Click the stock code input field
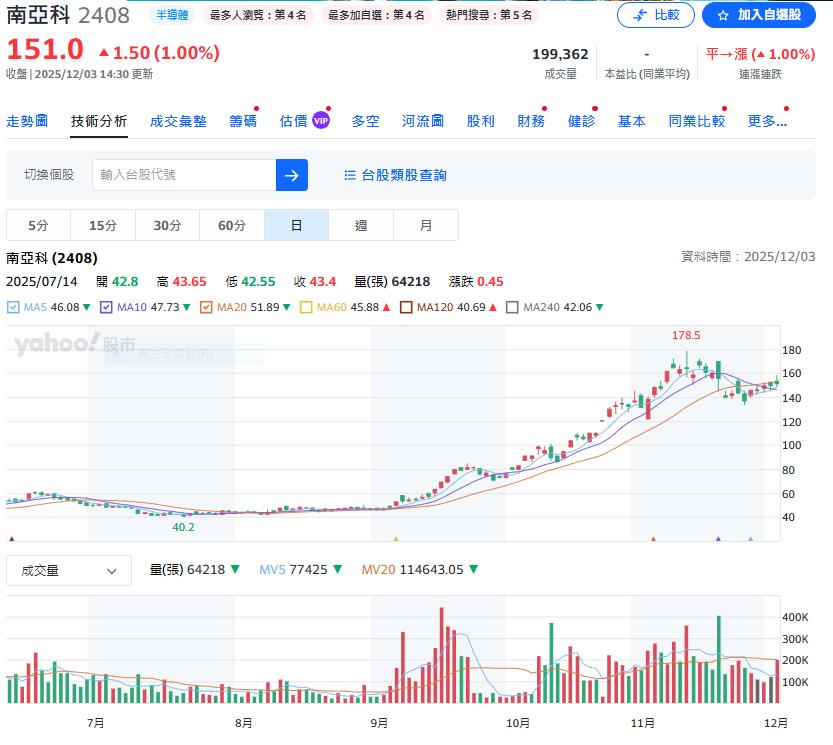Viewport: 833px width, 745px height. point(180,175)
